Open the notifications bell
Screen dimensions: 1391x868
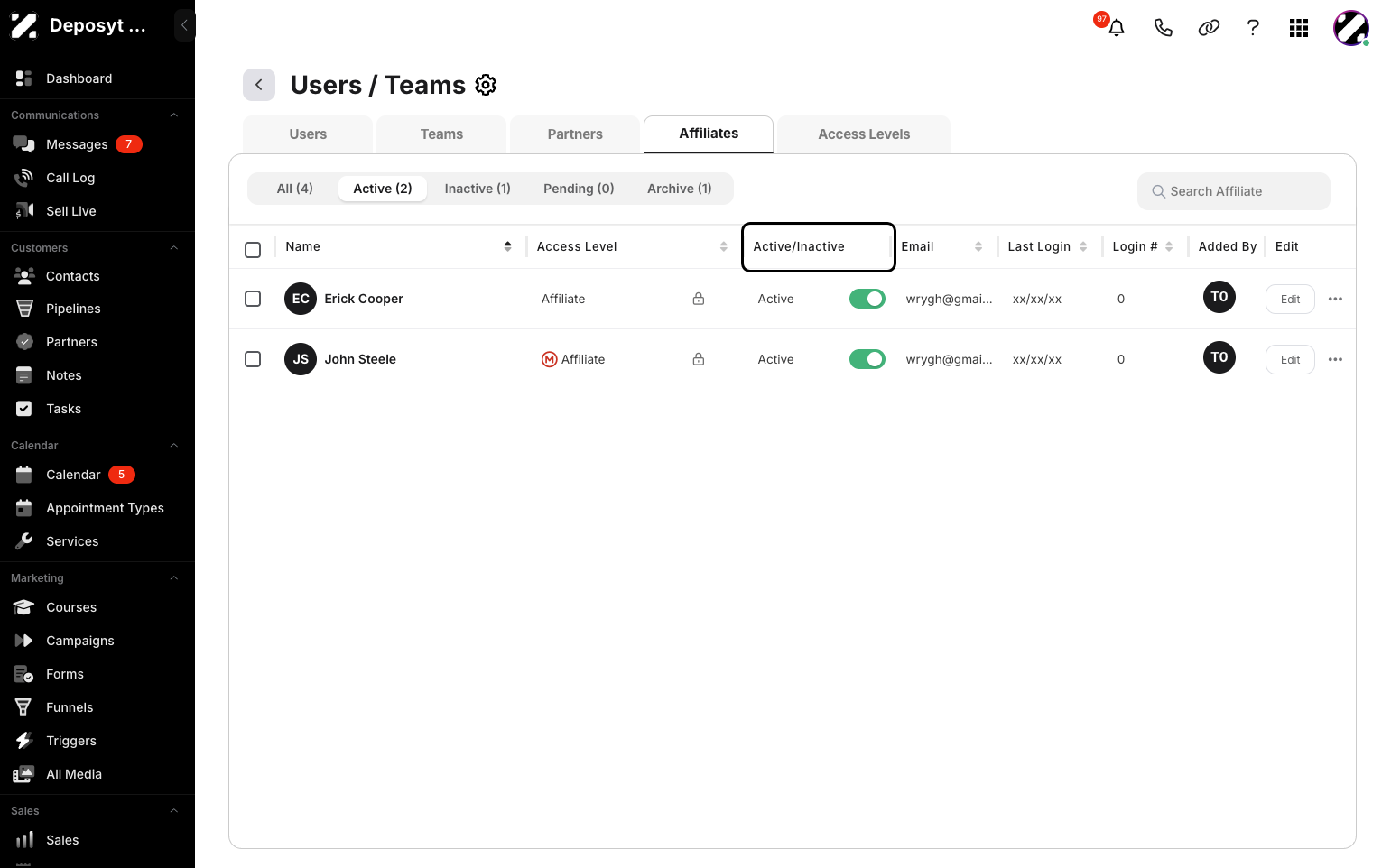(x=1117, y=28)
